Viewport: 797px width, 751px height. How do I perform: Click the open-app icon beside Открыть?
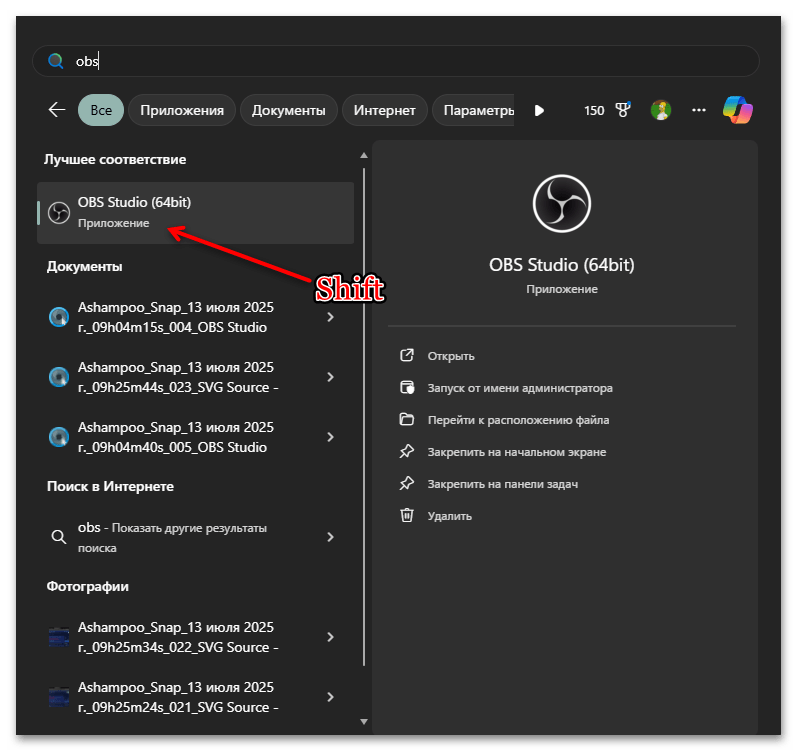coord(407,355)
